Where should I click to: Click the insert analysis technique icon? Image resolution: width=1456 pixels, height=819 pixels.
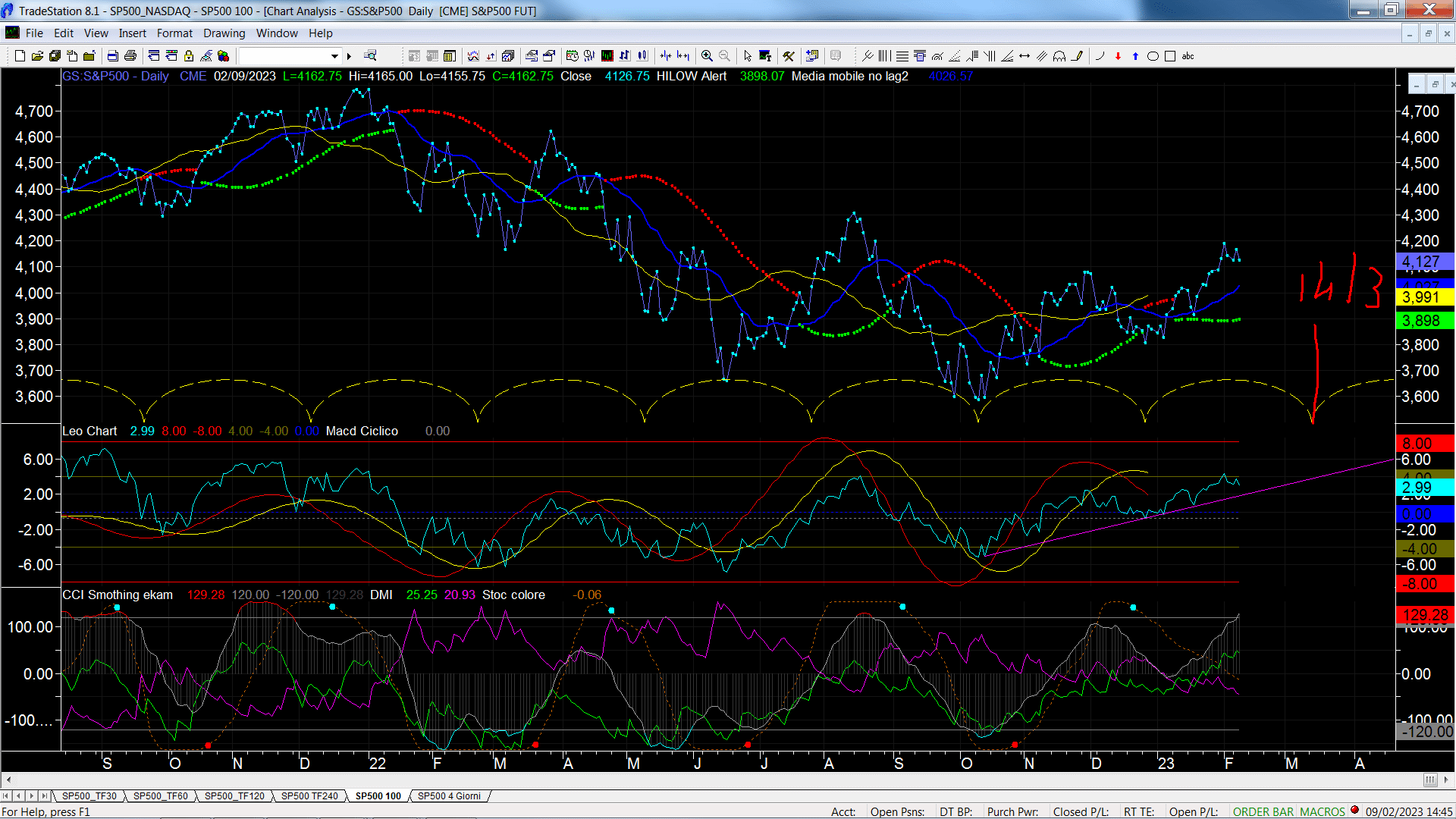(473, 56)
